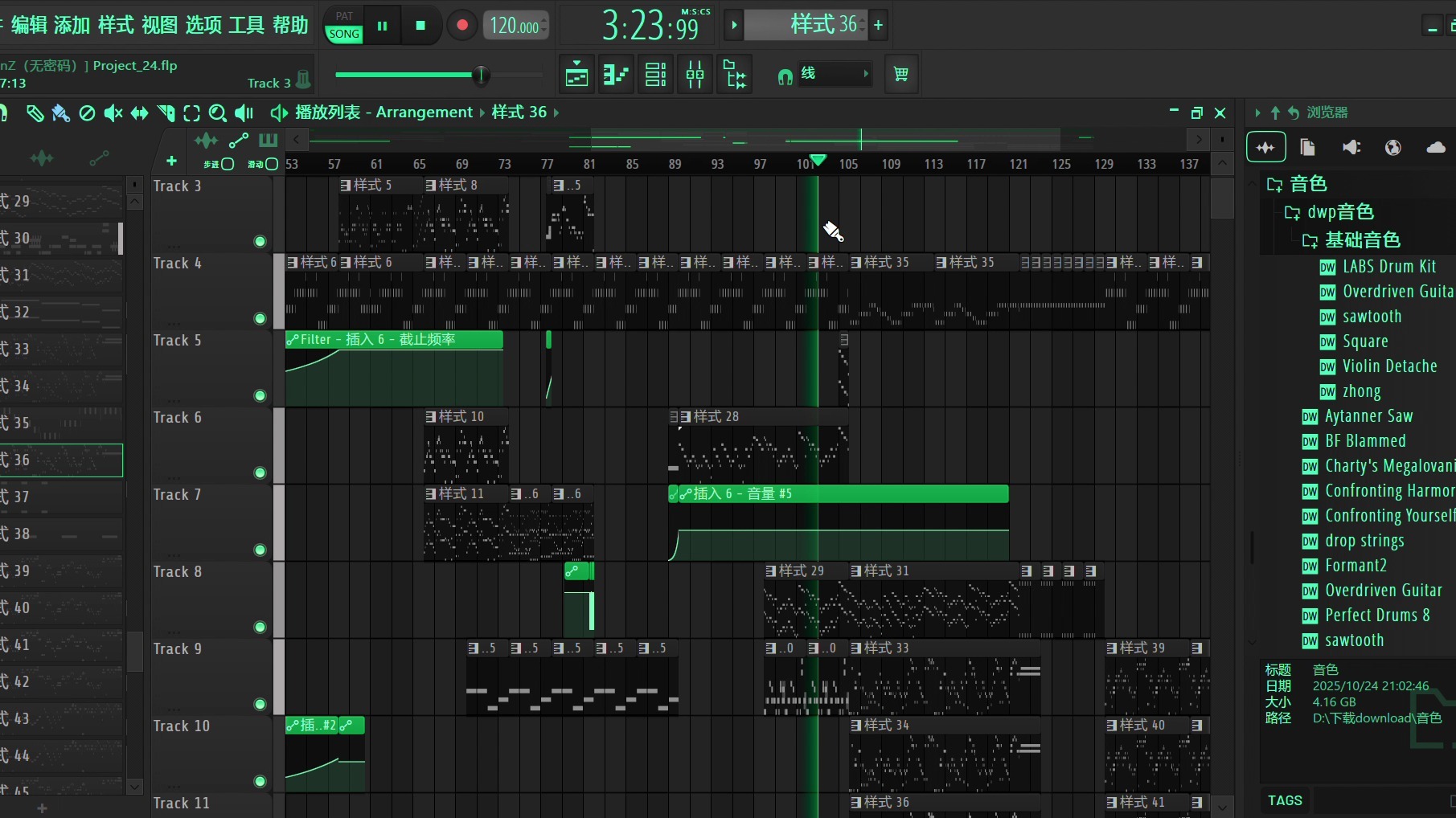Screen dimensions: 1456x818
Task: Select the Mute tool in playlist toolbar
Action: [x=113, y=113]
